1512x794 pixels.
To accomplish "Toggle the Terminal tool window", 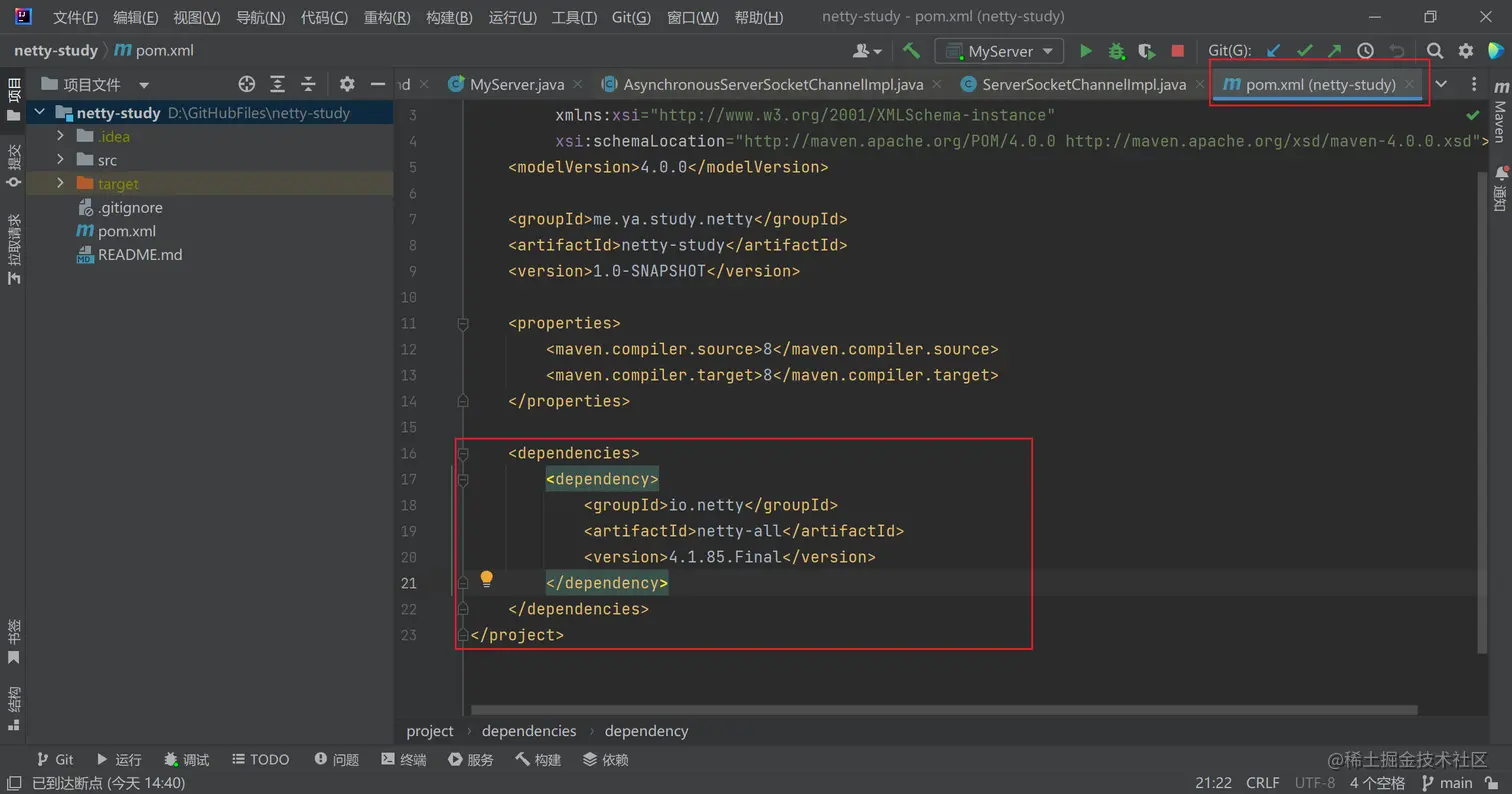I will tap(404, 760).
